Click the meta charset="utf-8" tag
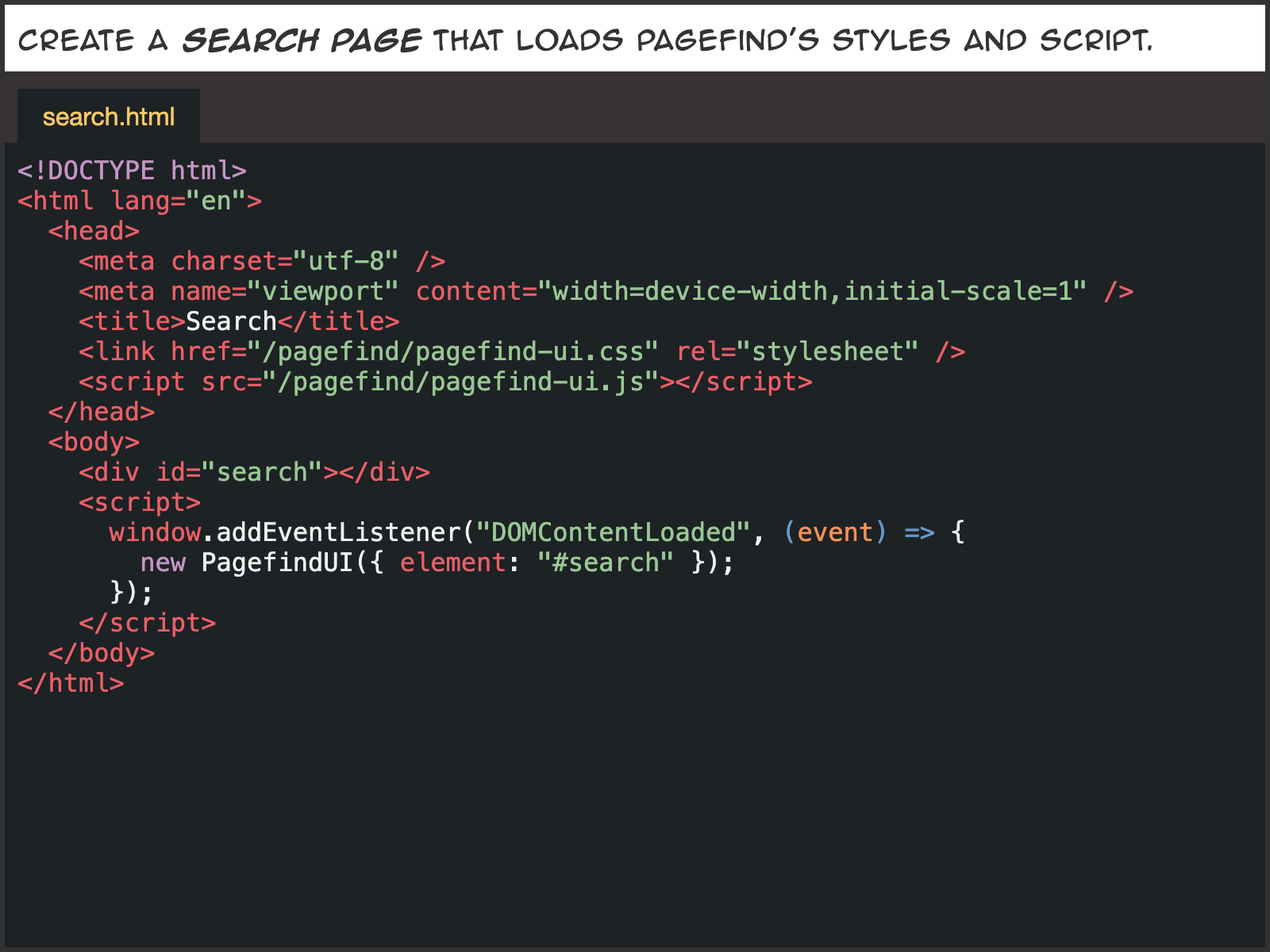1270x952 pixels. tap(261, 261)
